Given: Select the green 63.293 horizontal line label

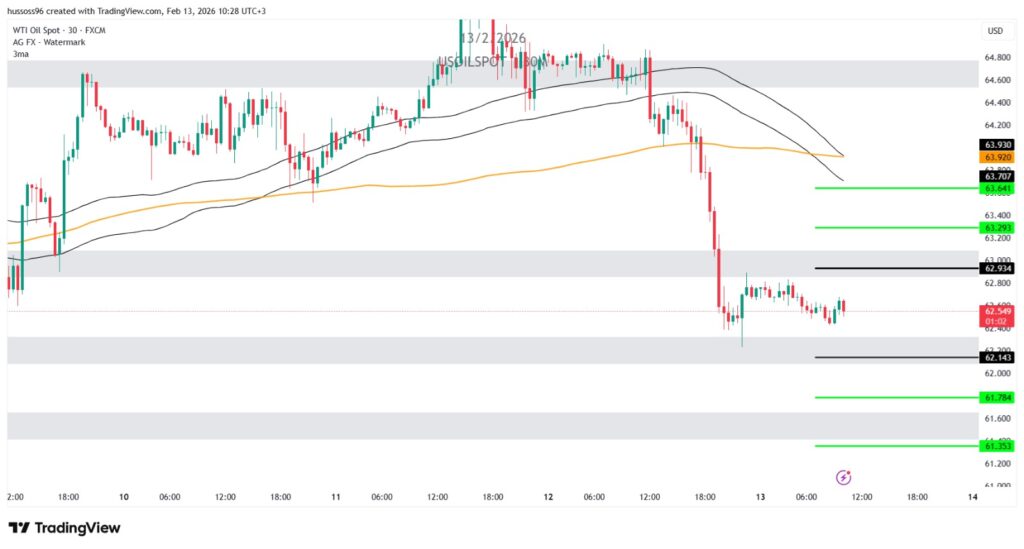Looking at the screenshot, I should tap(998, 228).
